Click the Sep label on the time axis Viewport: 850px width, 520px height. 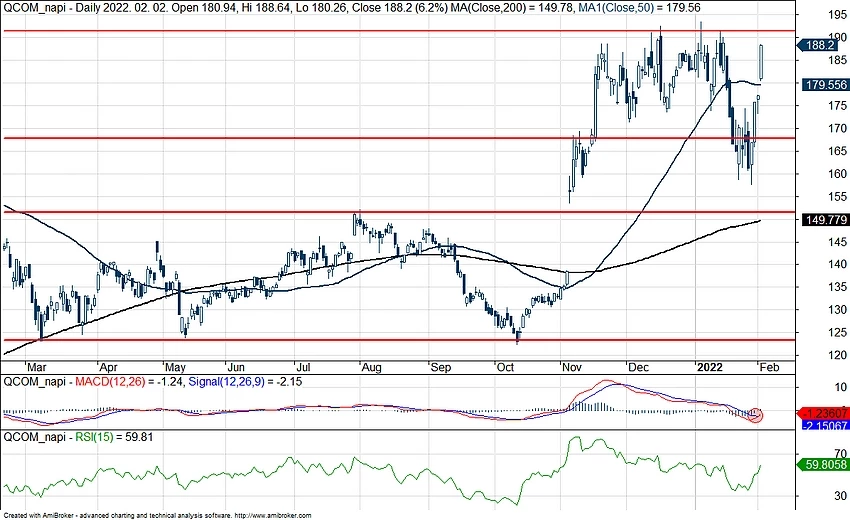441,367
